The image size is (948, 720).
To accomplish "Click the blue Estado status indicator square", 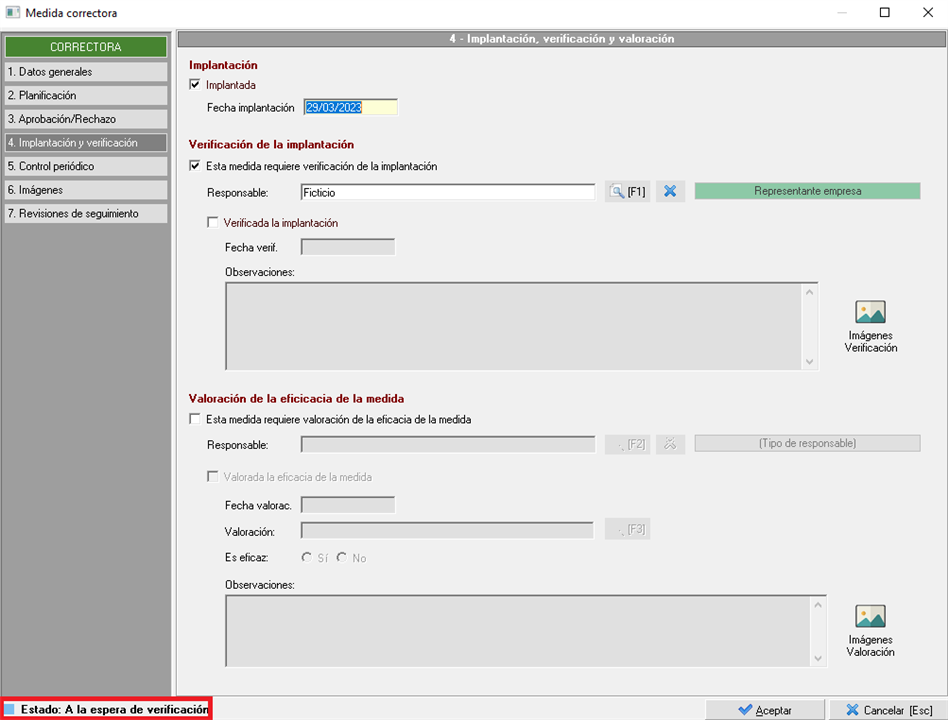I will pos(10,710).
